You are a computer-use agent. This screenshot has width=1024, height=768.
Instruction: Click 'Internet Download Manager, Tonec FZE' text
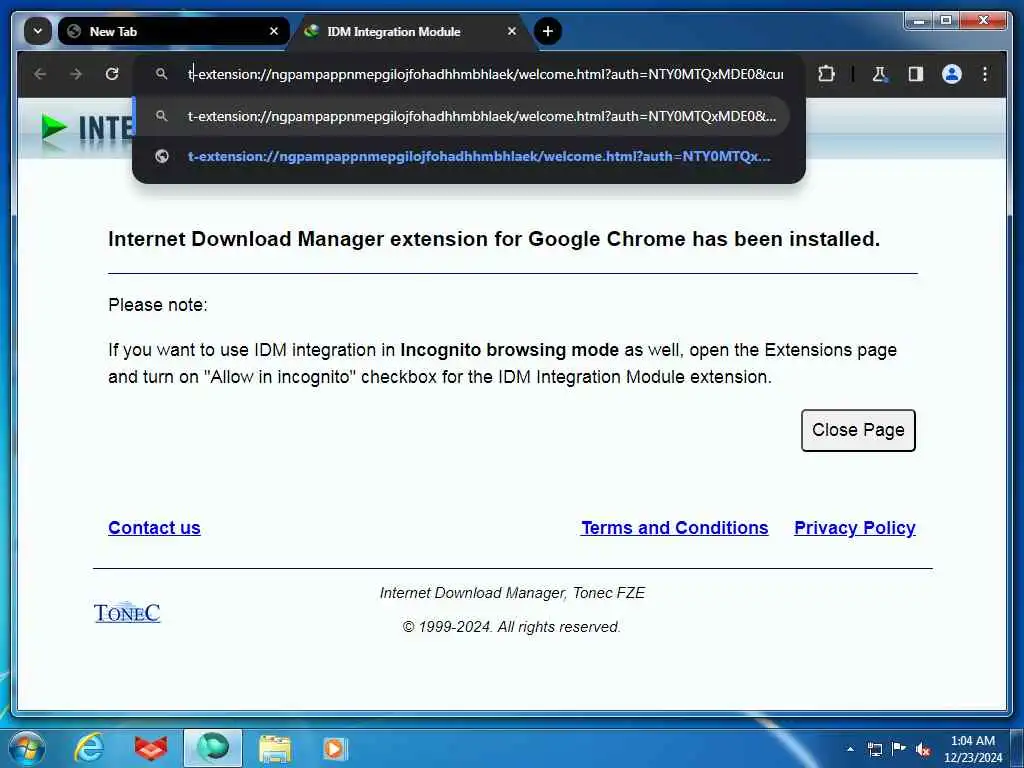(x=512, y=593)
